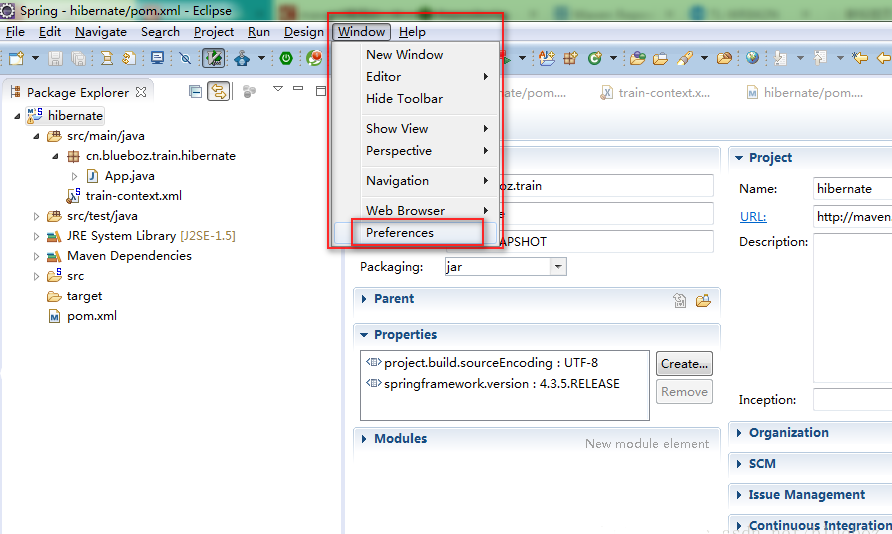Click the project Name field containing hibernate
The height and width of the screenshot is (534, 892).
tap(853, 189)
